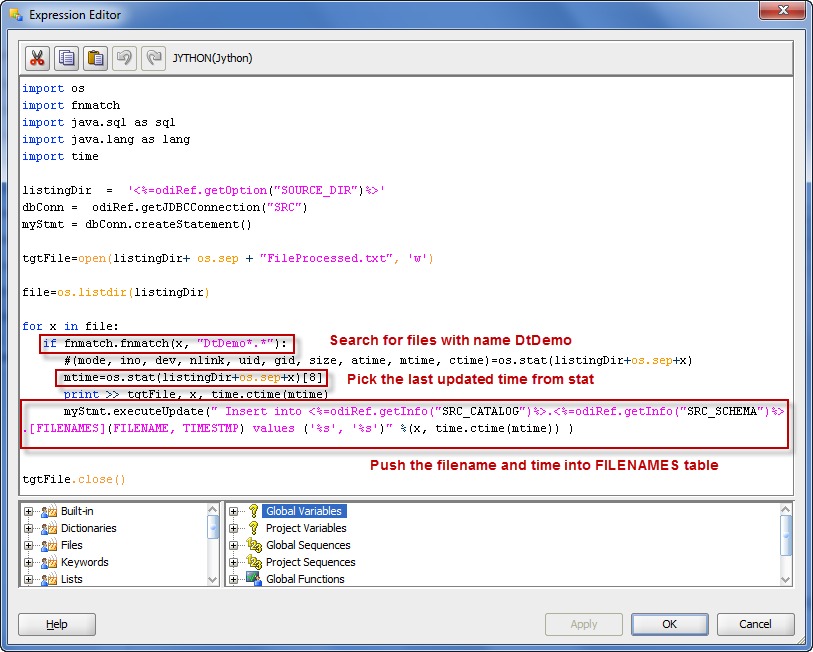Screen dimensions: 813x652
Task: Click the Global Functions chart icon
Action: [253, 579]
